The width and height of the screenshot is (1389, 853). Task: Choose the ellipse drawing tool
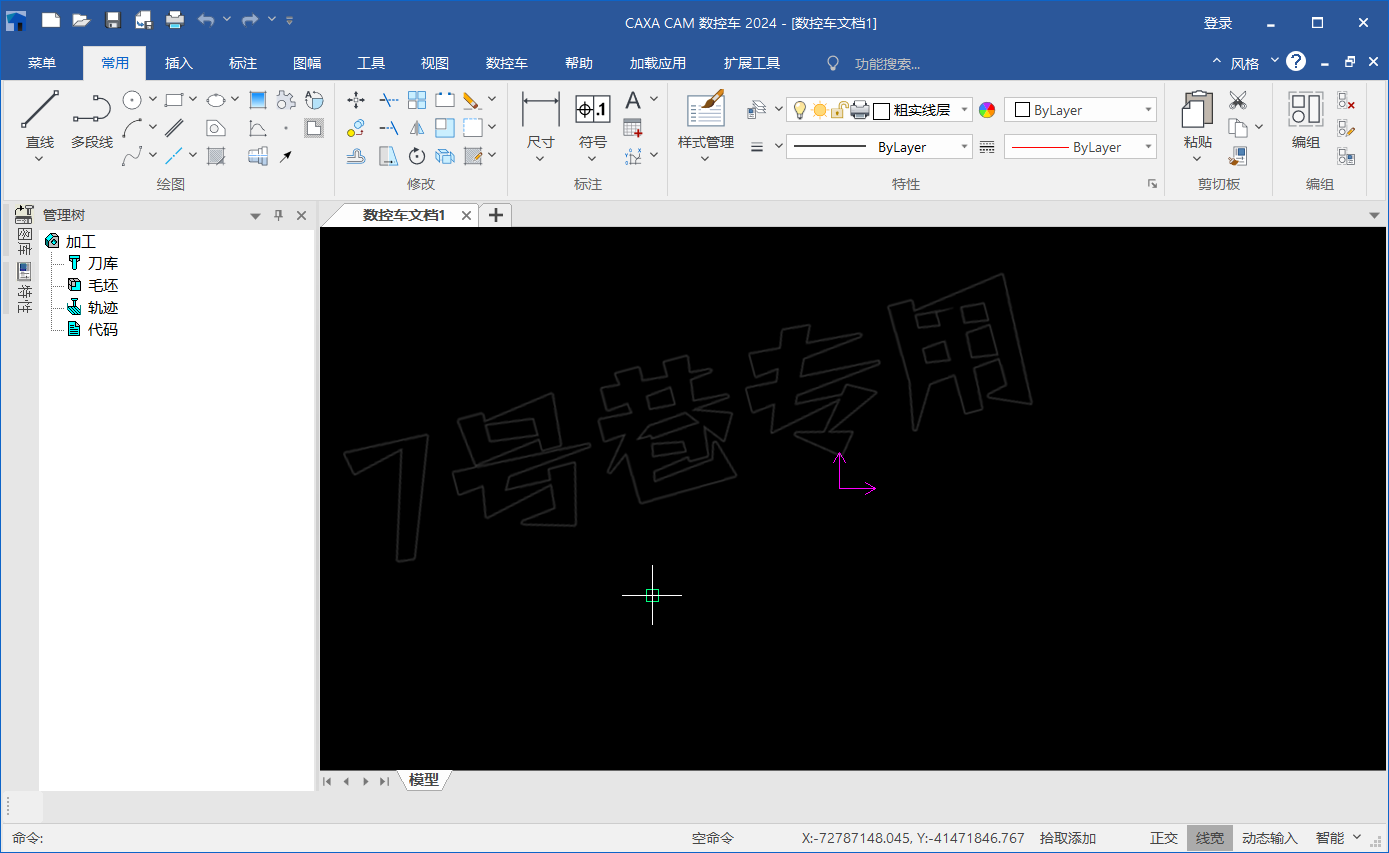pyautogui.click(x=216, y=100)
